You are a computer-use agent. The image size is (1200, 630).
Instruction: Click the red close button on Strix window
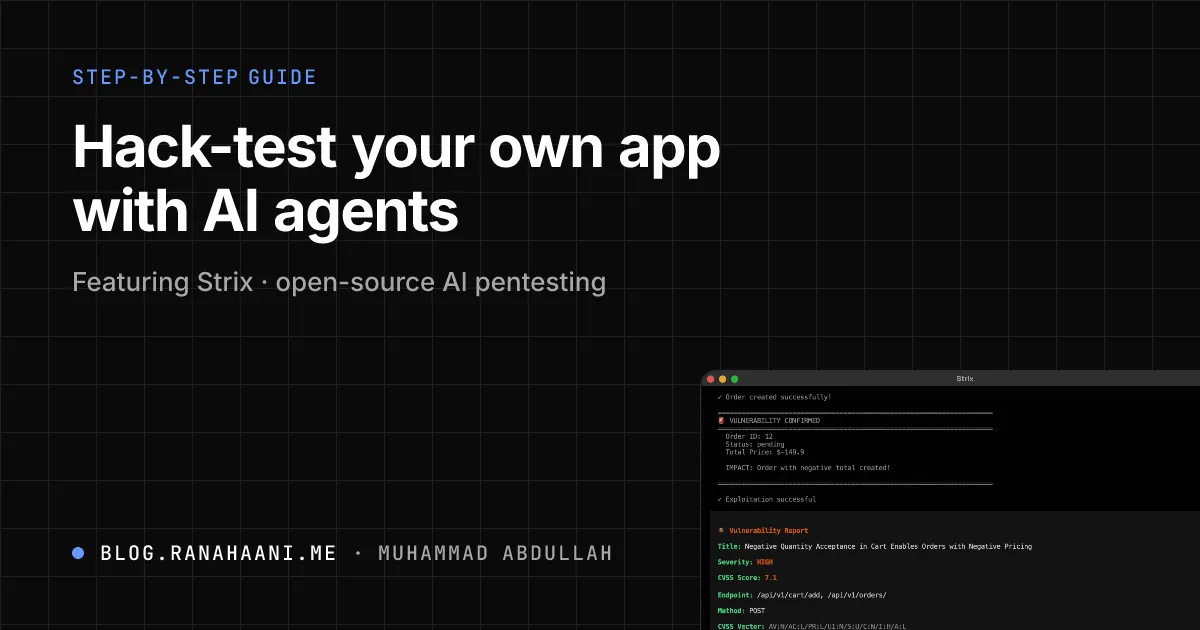[711, 379]
